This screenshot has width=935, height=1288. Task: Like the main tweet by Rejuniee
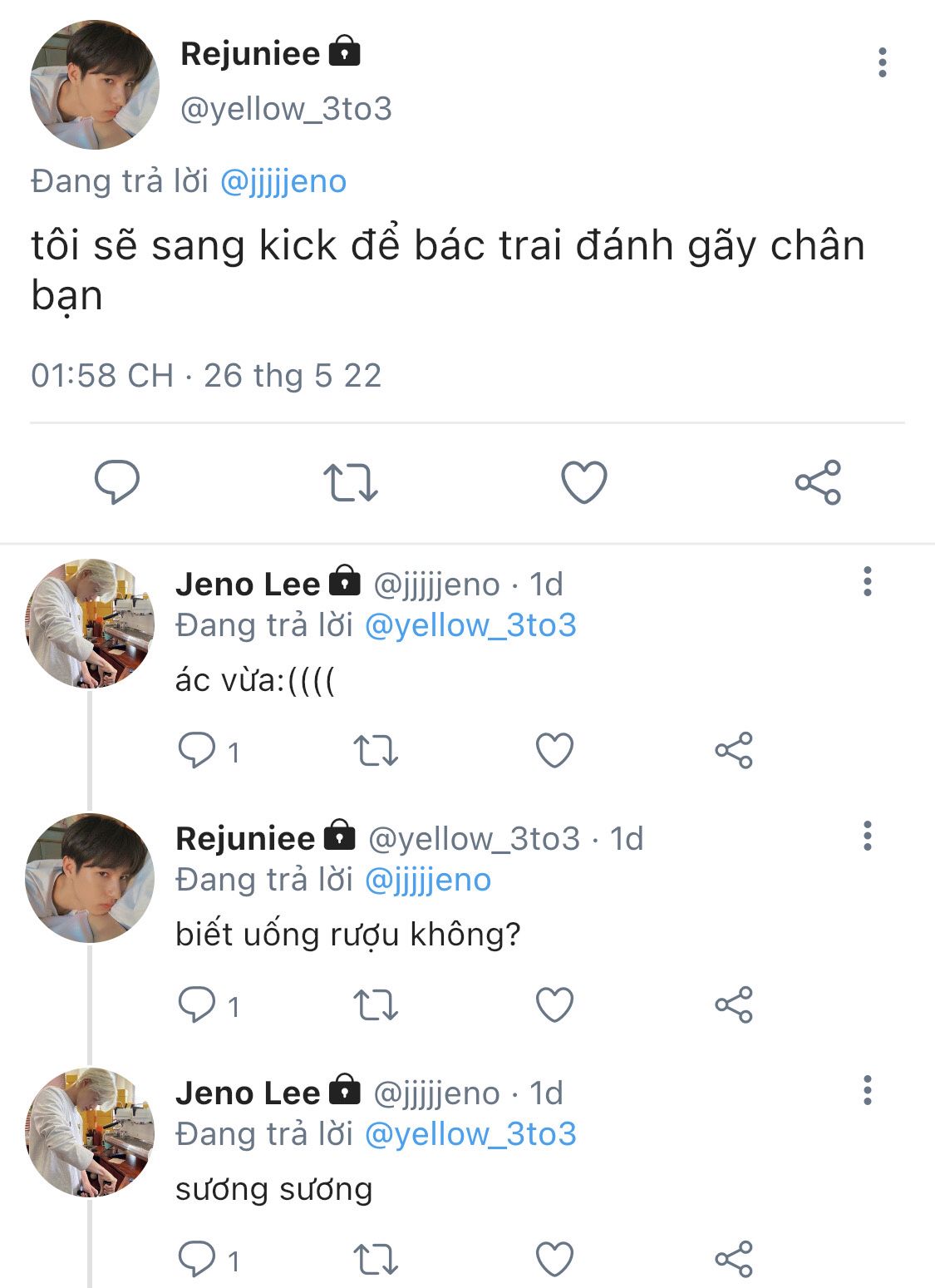[x=584, y=482]
